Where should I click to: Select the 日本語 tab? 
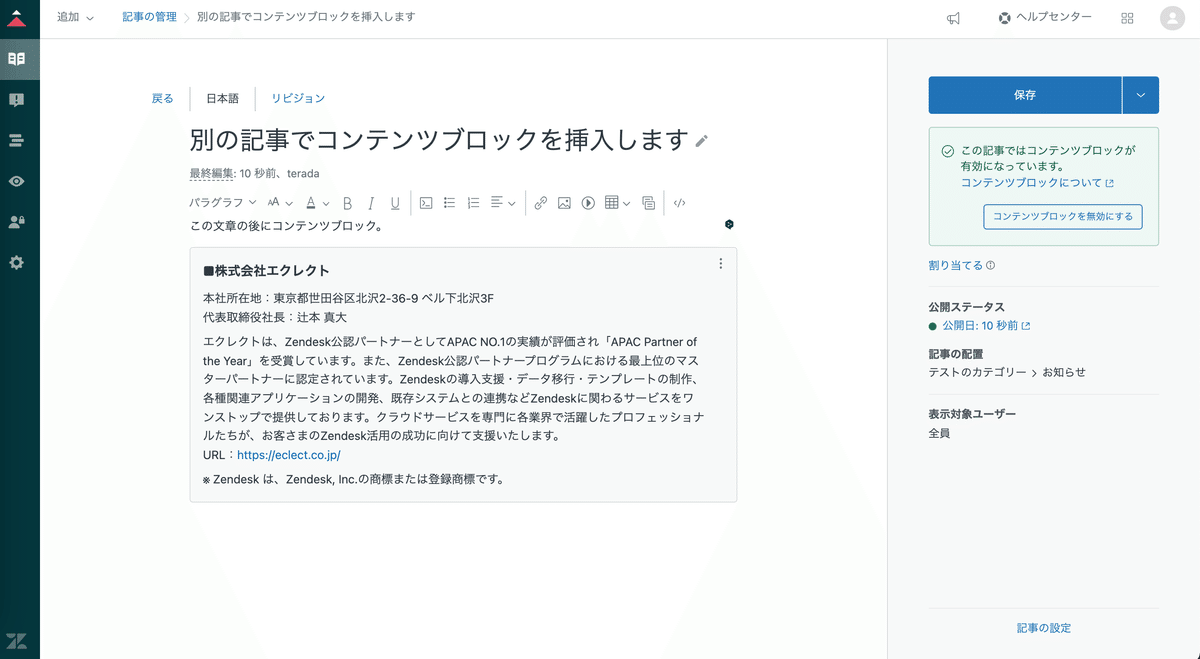pyautogui.click(x=222, y=98)
